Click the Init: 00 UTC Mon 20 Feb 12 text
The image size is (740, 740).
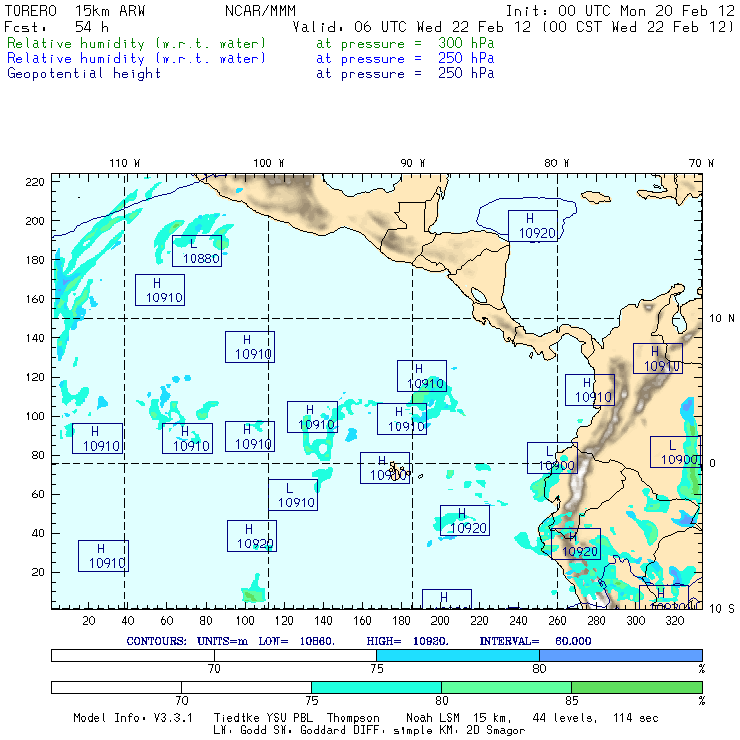point(619,11)
